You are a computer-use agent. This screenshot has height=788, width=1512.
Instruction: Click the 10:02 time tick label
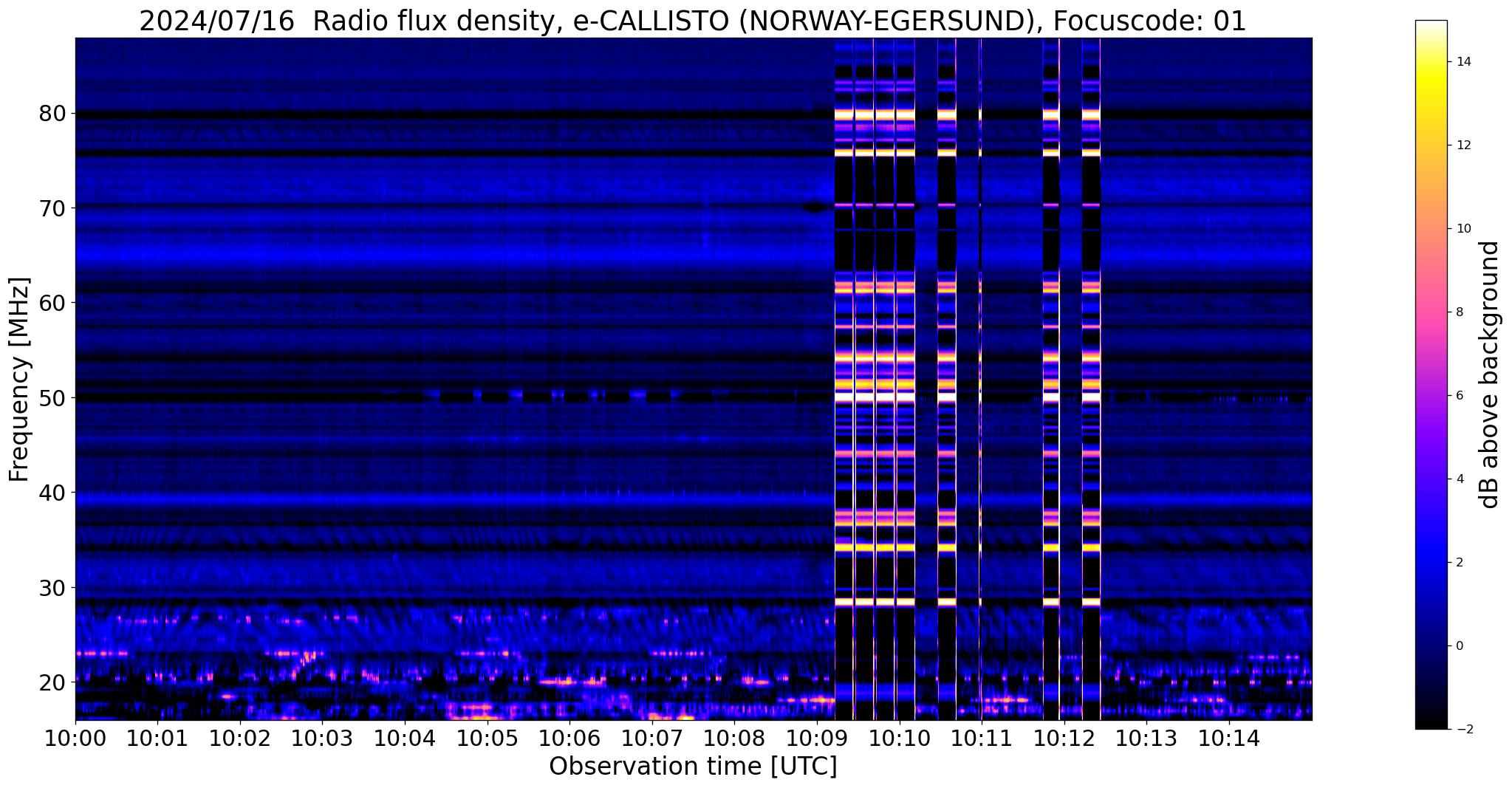click(x=240, y=739)
